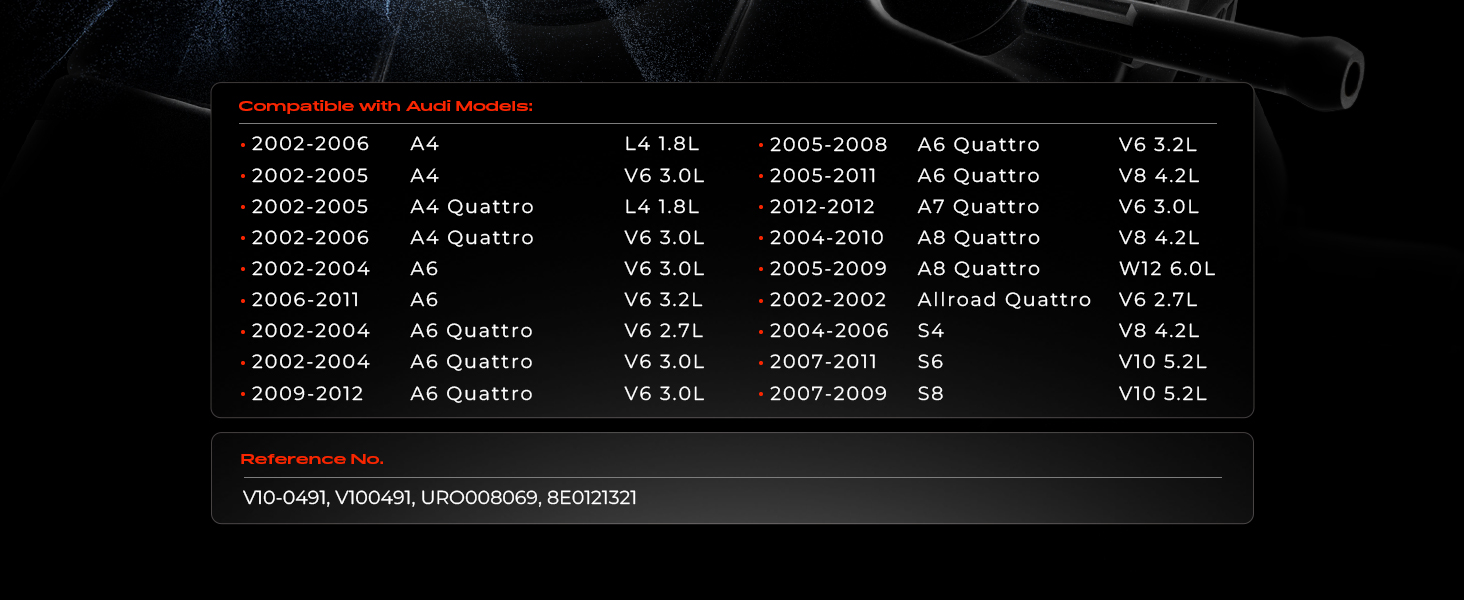Image resolution: width=1464 pixels, height=600 pixels.
Task: Click the W12 6.0L engine entry
Action: click(x=1167, y=269)
